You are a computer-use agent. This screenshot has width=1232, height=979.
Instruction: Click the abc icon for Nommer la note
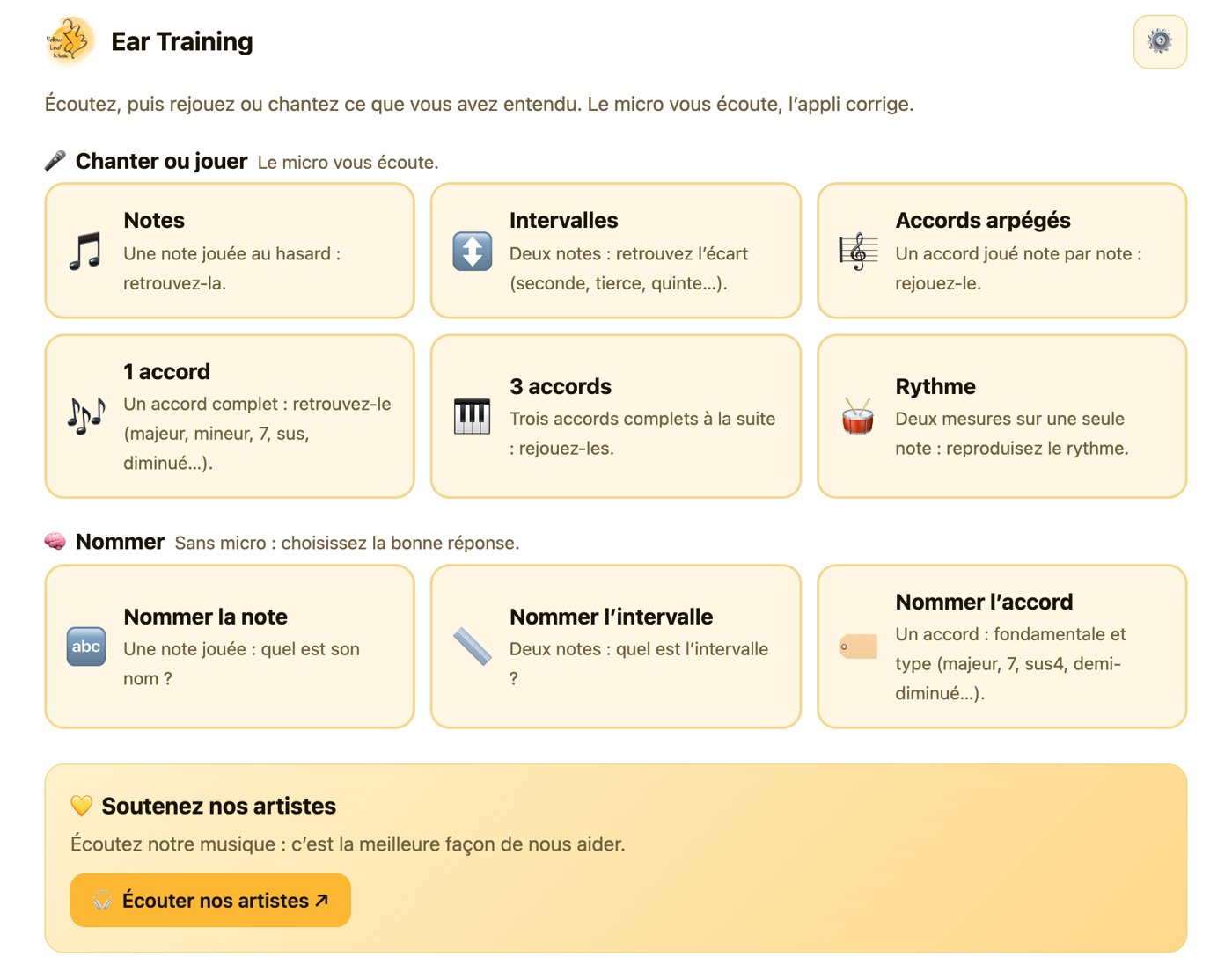click(x=85, y=647)
